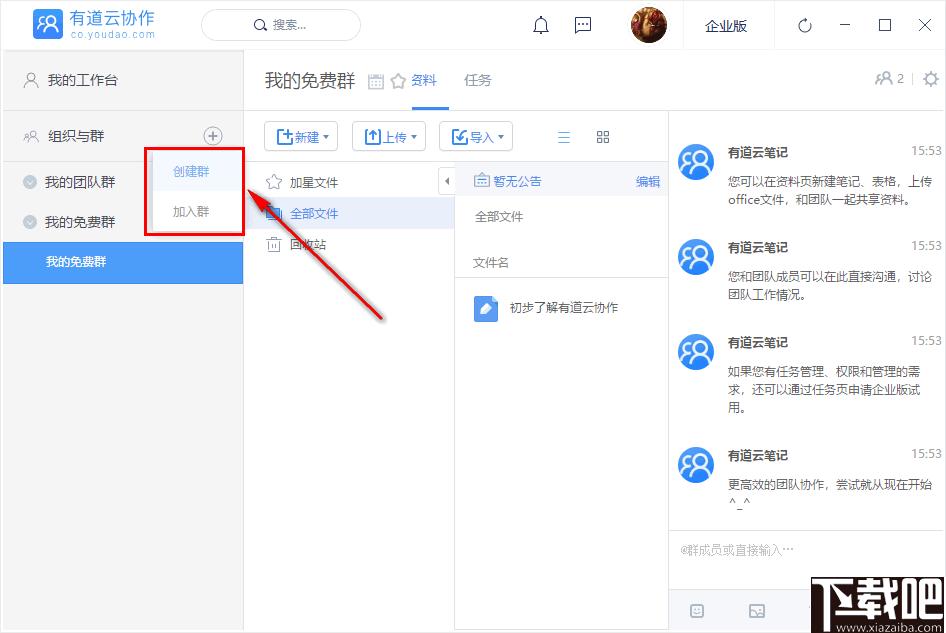946x633 pixels.
Task: Open group settings gear icon
Action: [x=931, y=79]
